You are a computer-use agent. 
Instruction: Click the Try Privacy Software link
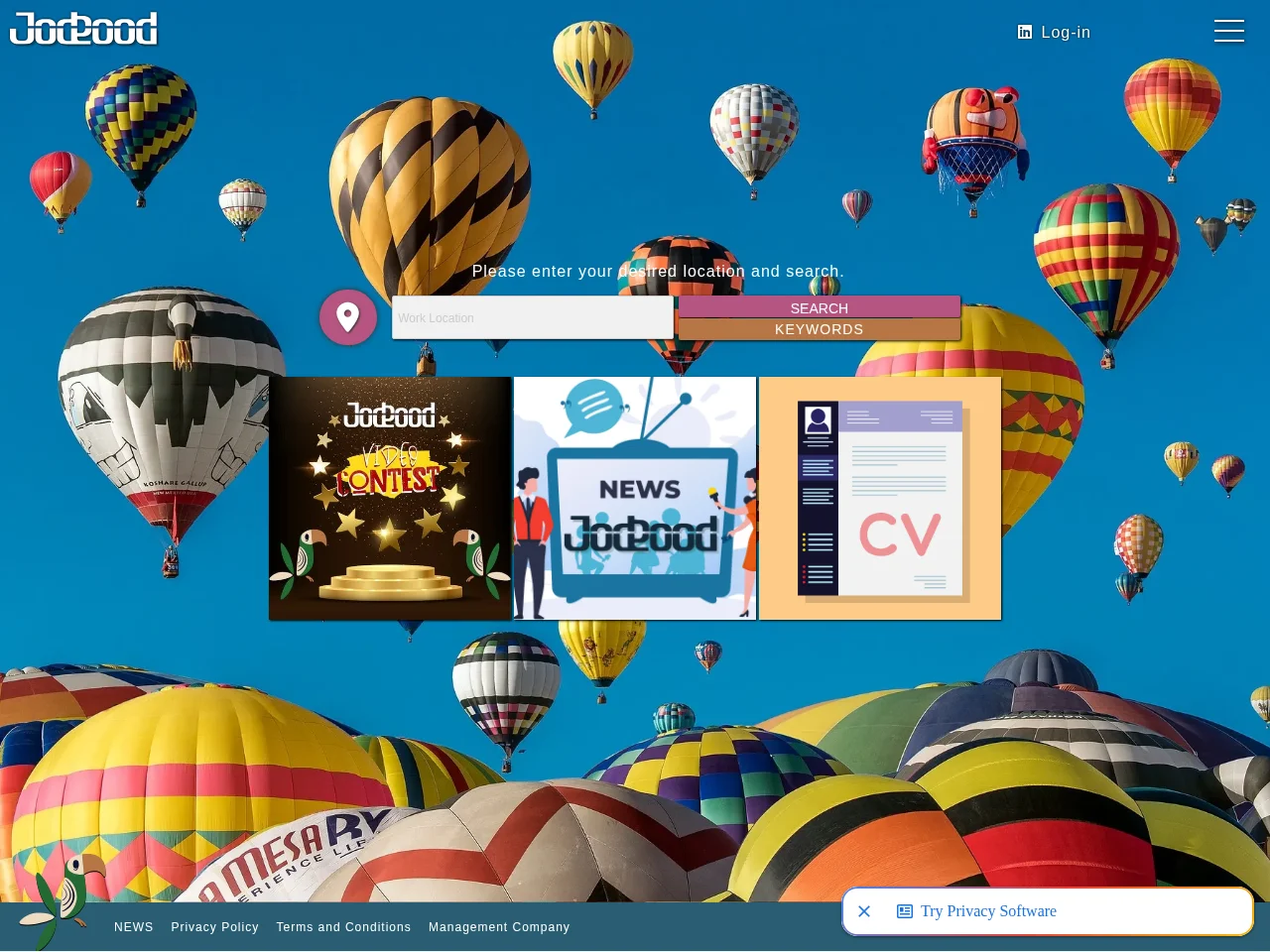pyautogui.click(x=988, y=911)
